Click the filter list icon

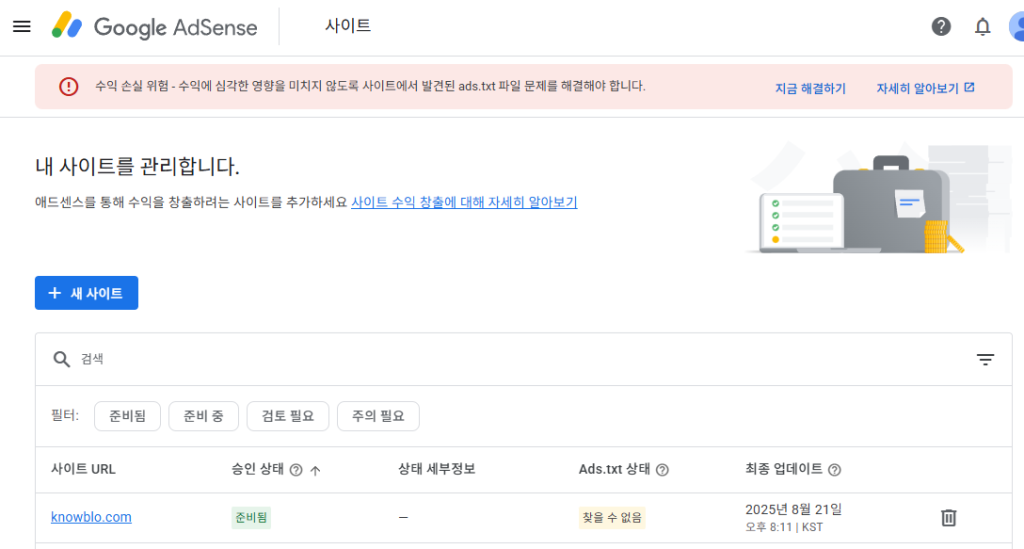click(x=985, y=360)
